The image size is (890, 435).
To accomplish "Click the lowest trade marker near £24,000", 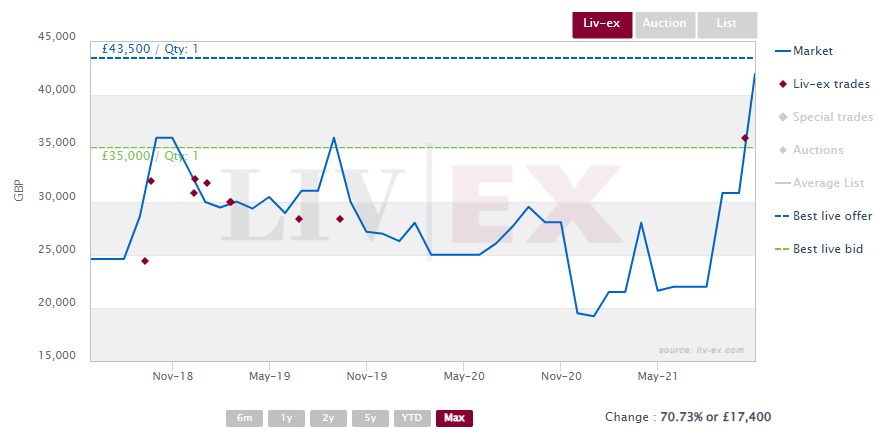I will 145,261.
